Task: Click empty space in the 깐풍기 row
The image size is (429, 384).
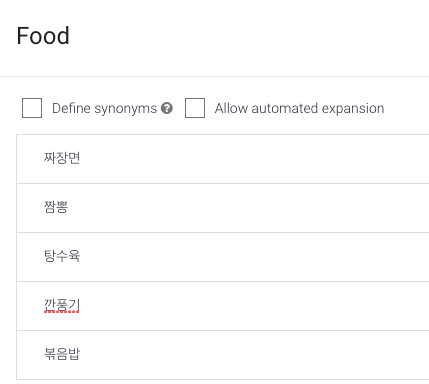Action: tap(253, 306)
